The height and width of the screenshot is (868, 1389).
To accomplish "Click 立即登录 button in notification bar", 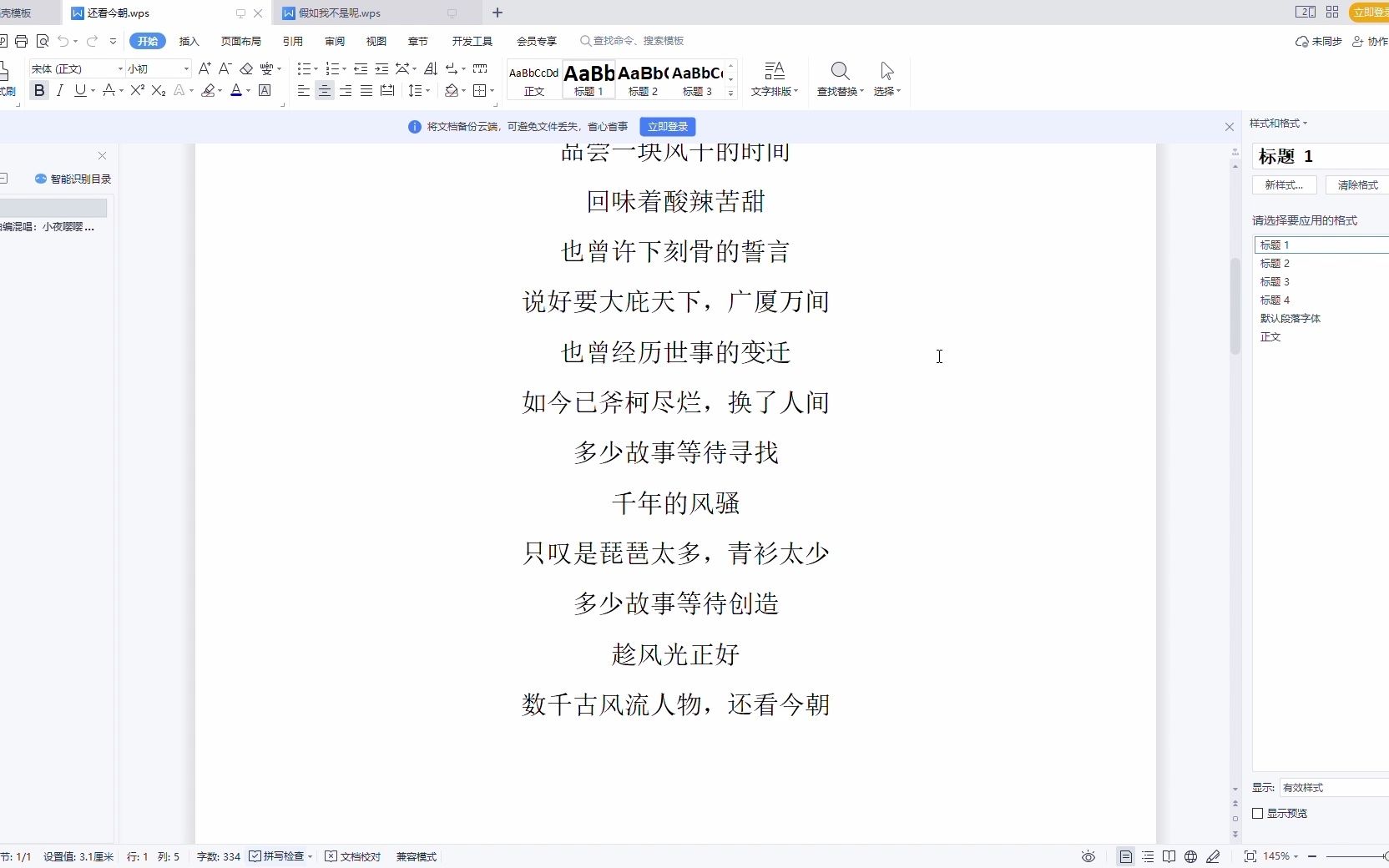I will 668,127.
